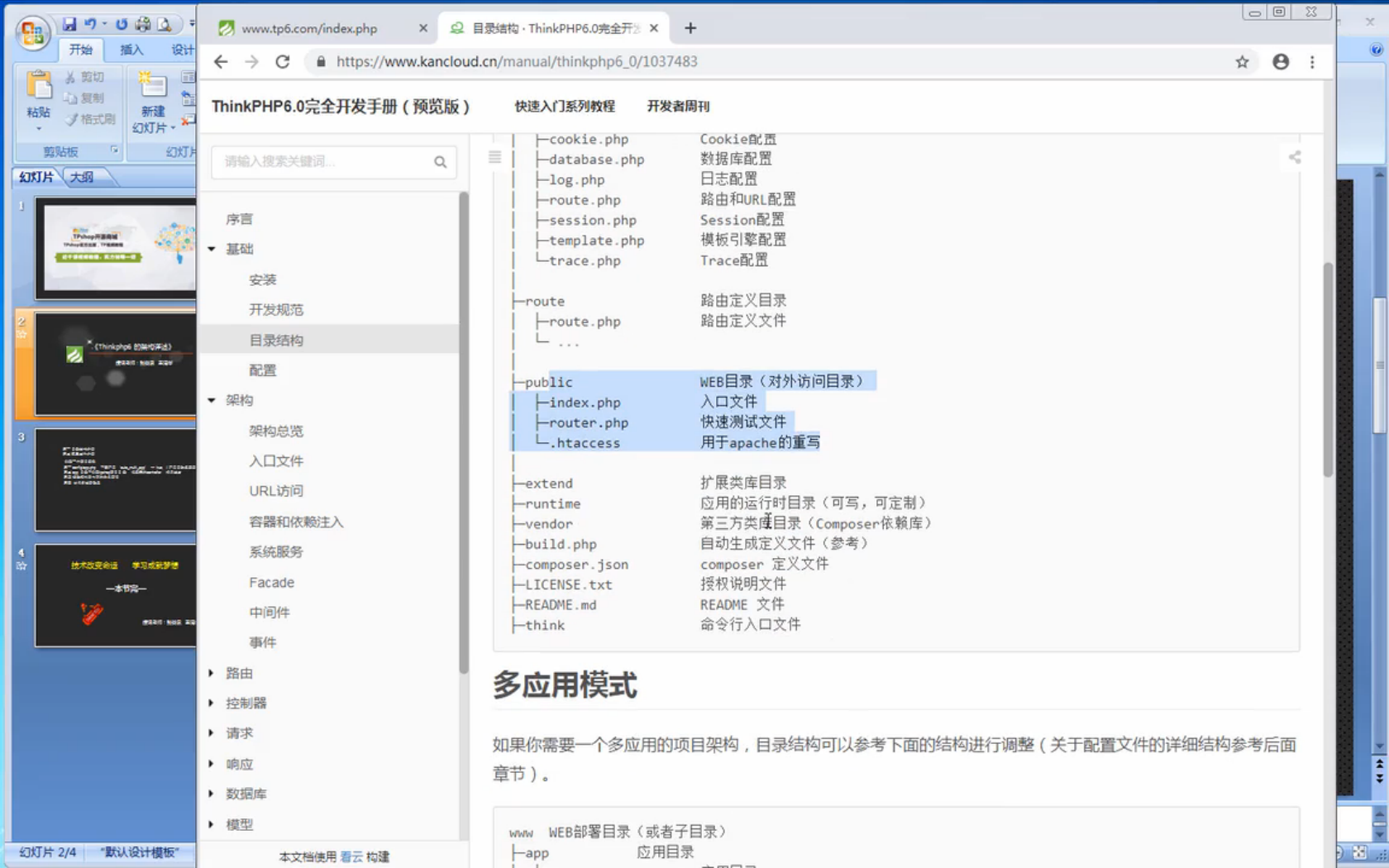Open 开发者周刊 link
This screenshot has width=1389, height=868.
[x=678, y=106]
